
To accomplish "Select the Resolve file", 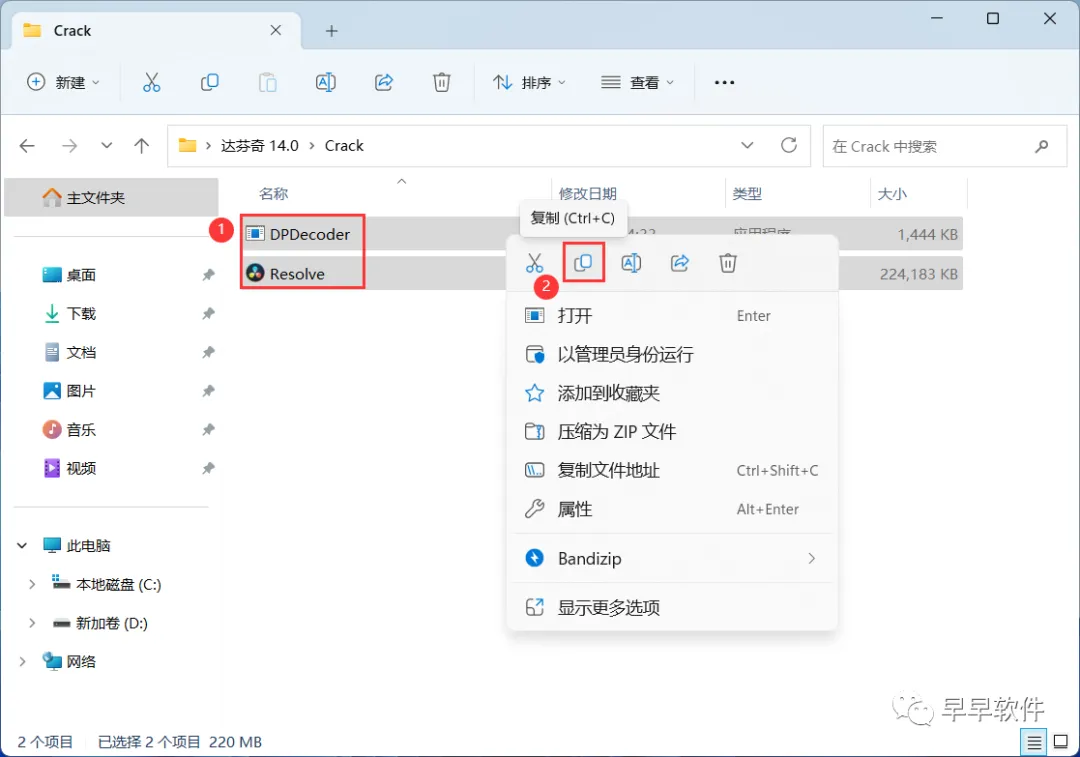I will 296,273.
